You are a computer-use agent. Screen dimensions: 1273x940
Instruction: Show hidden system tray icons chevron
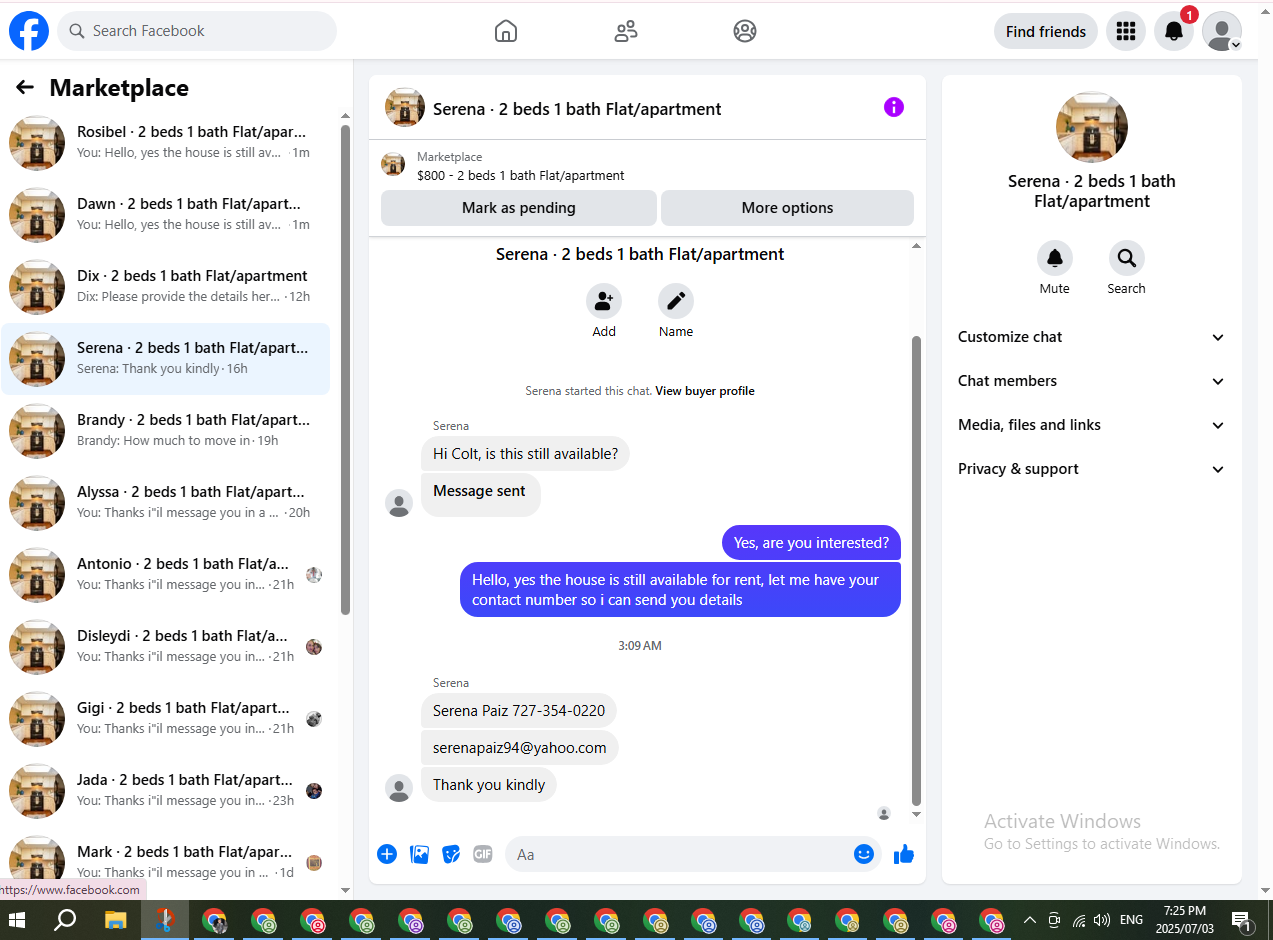[x=1029, y=920]
